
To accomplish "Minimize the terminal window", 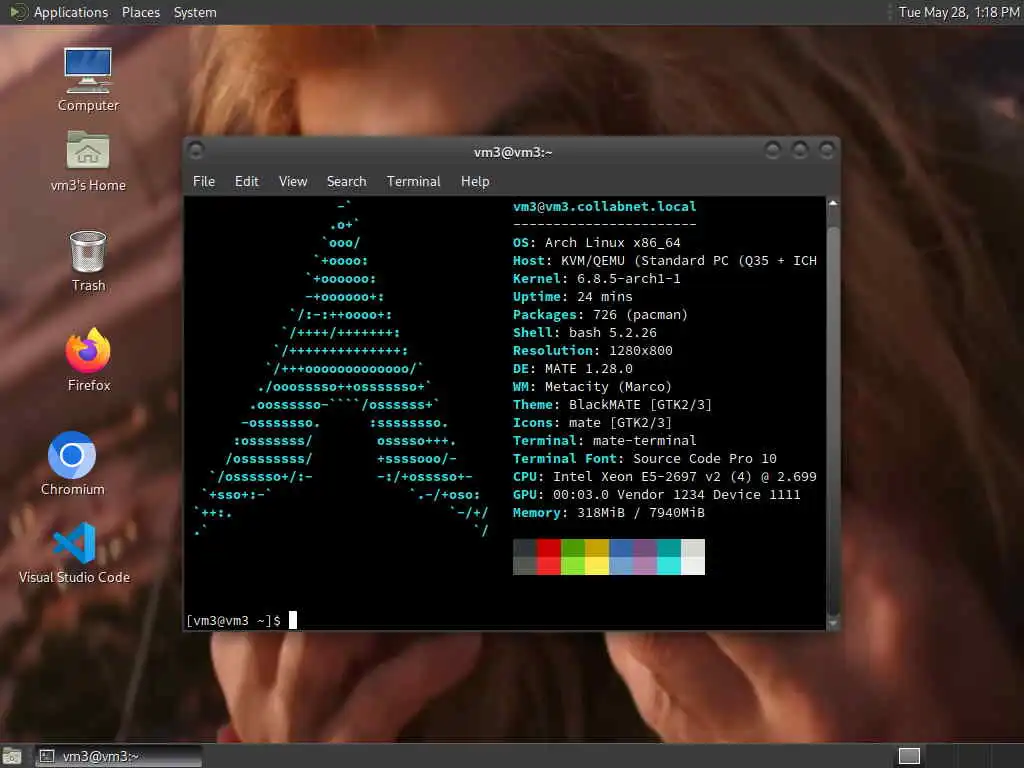I will [x=773, y=151].
